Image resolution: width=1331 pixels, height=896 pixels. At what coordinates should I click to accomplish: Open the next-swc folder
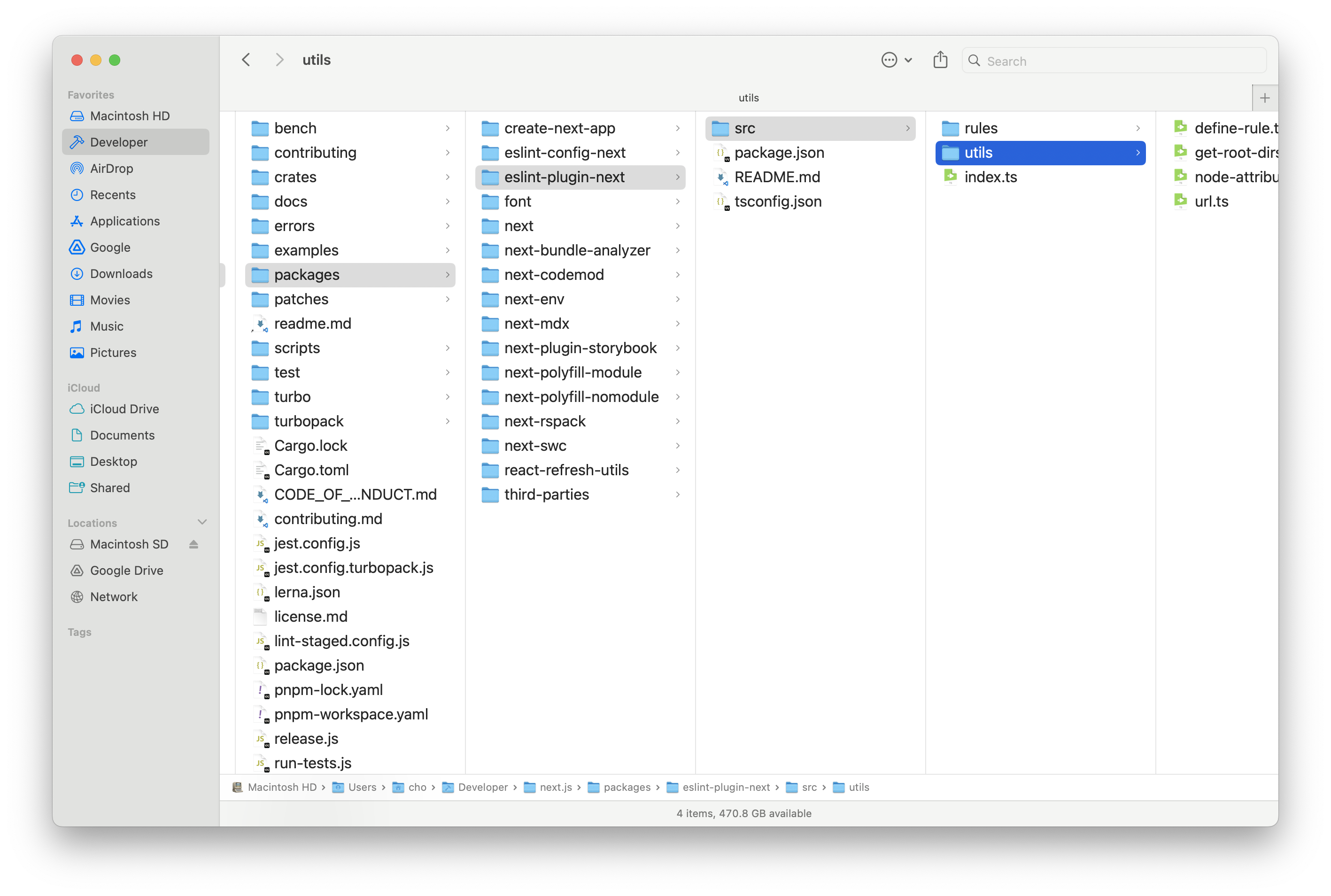[535, 446]
